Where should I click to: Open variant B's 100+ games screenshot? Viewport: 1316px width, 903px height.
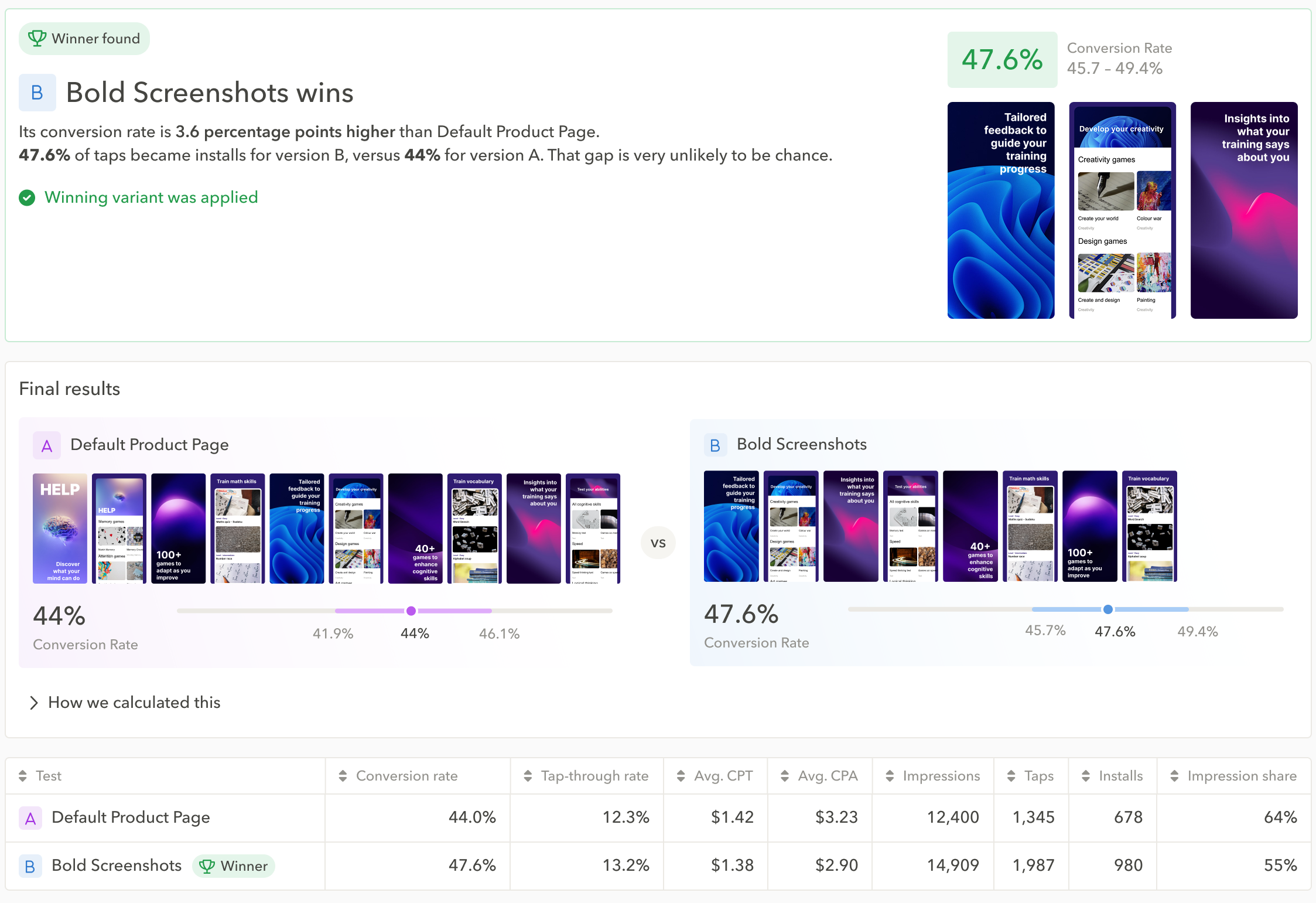[1090, 526]
